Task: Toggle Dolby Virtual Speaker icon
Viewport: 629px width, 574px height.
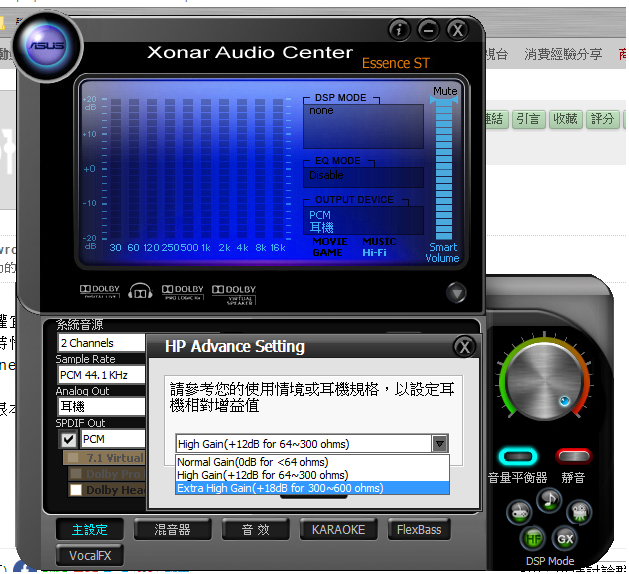Action: tap(234, 294)
